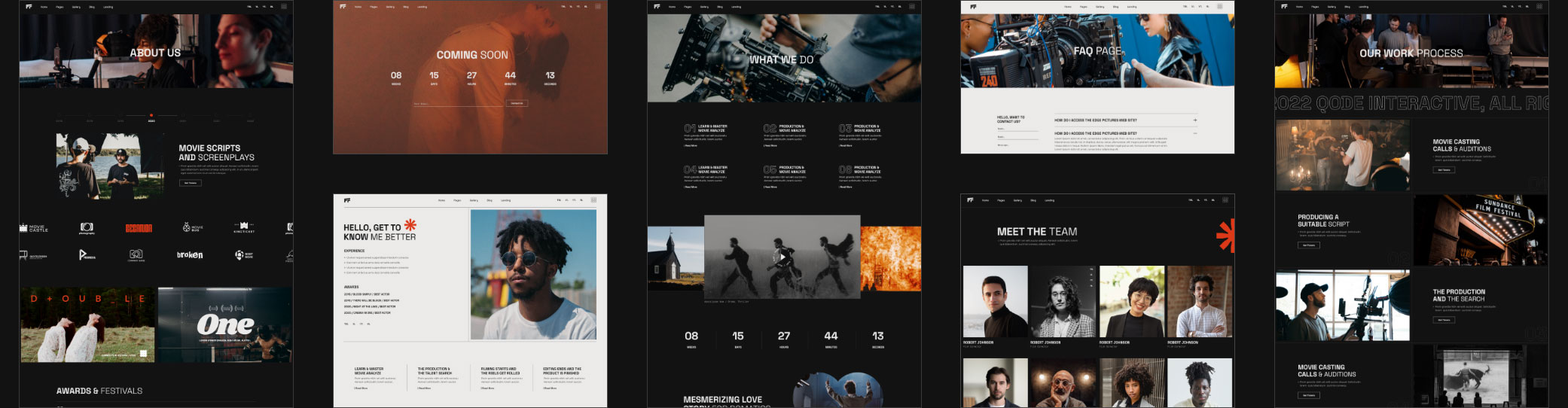The width and height of the screenshot is (1568, 408).
Task: Click the FF logo on Hello Get To Know page
Action: (x=347, y=200)
